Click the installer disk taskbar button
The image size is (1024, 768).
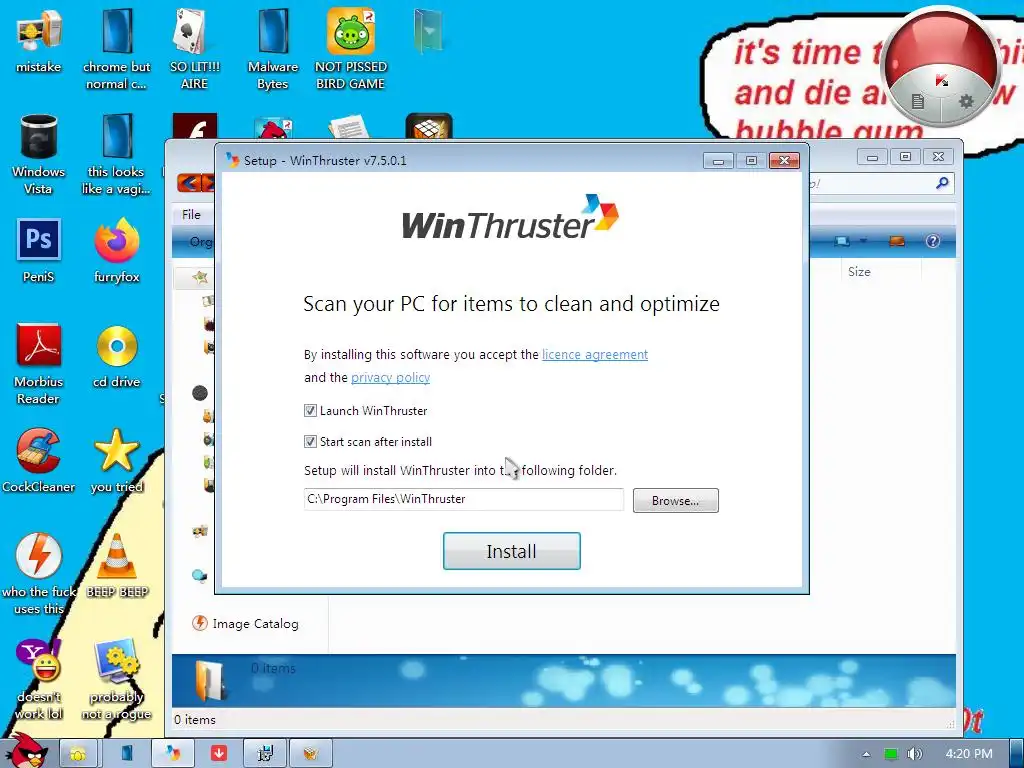264,753
